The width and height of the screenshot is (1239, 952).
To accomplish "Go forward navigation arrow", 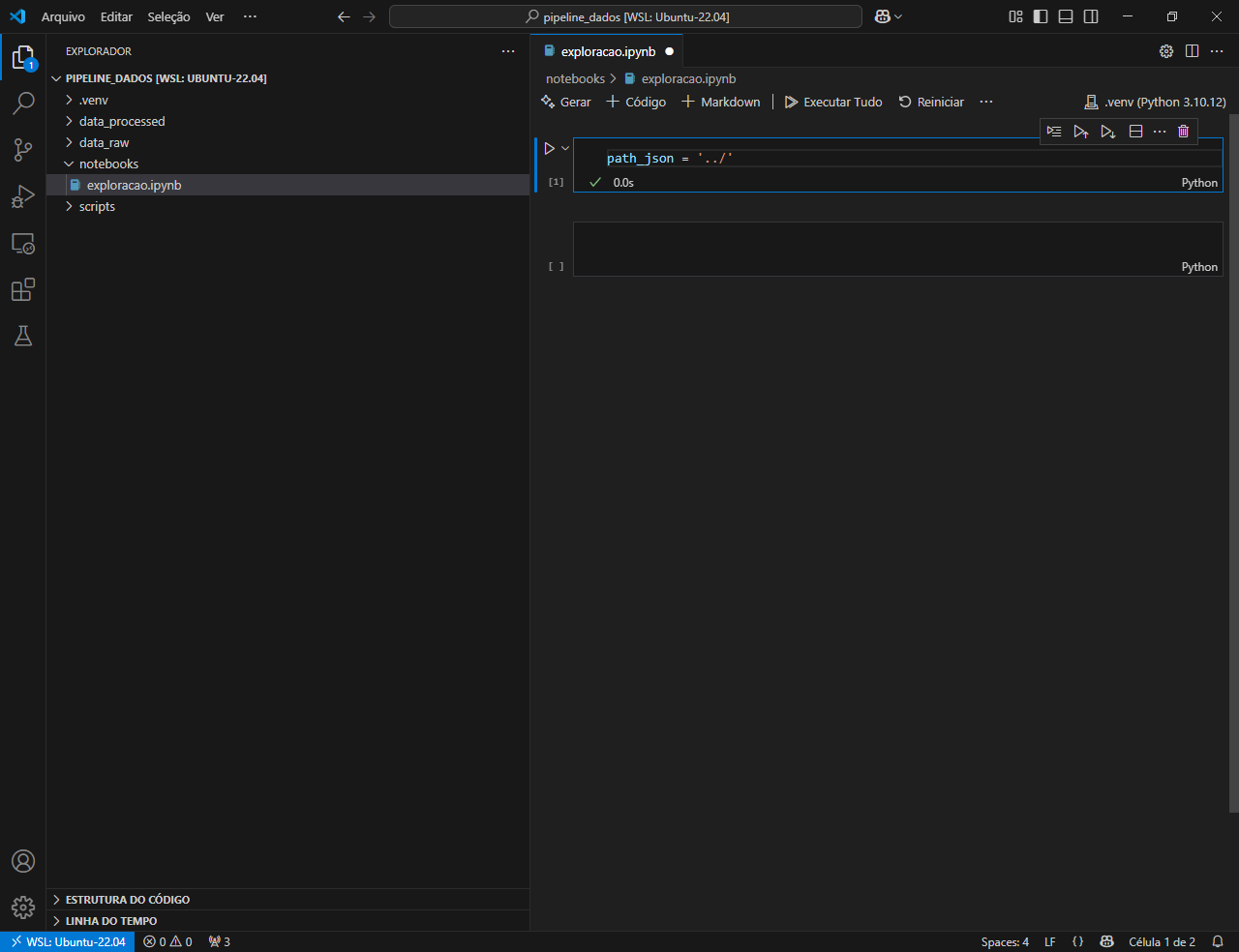I will (x=369, y=16).
